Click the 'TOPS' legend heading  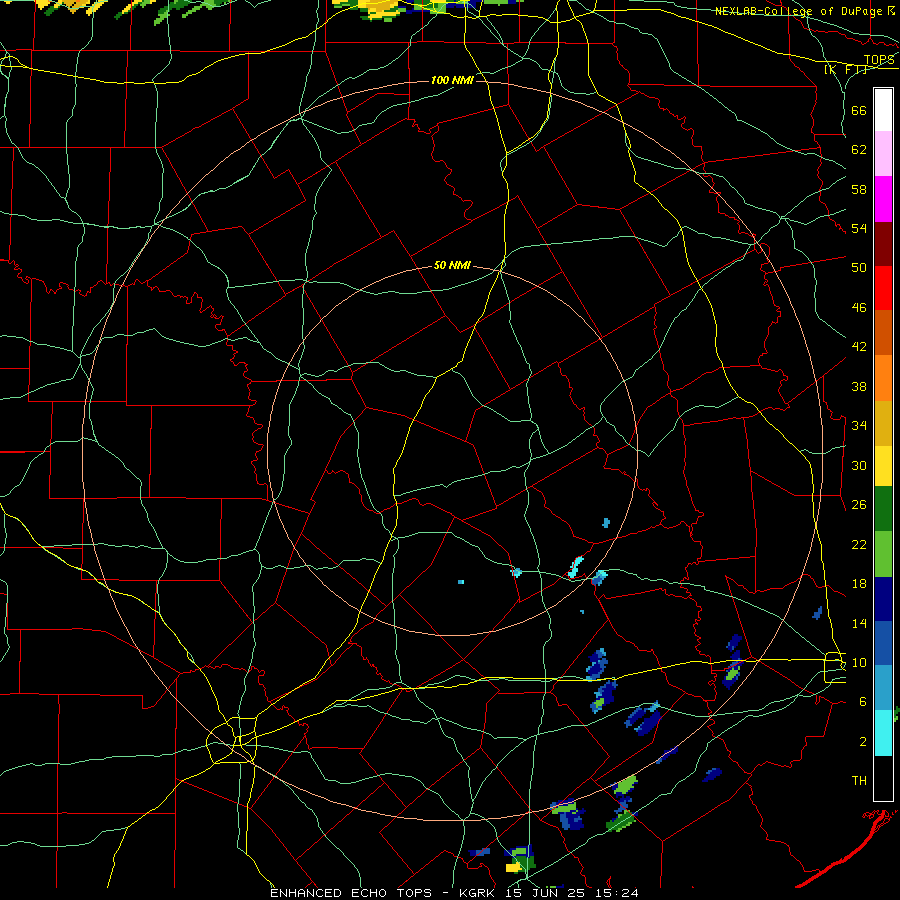click(879, 60)
